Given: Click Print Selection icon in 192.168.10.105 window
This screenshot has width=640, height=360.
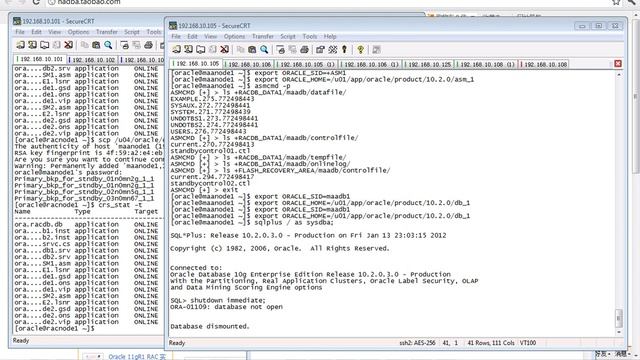Looking at the screenshot, I should tap(292, 50).
